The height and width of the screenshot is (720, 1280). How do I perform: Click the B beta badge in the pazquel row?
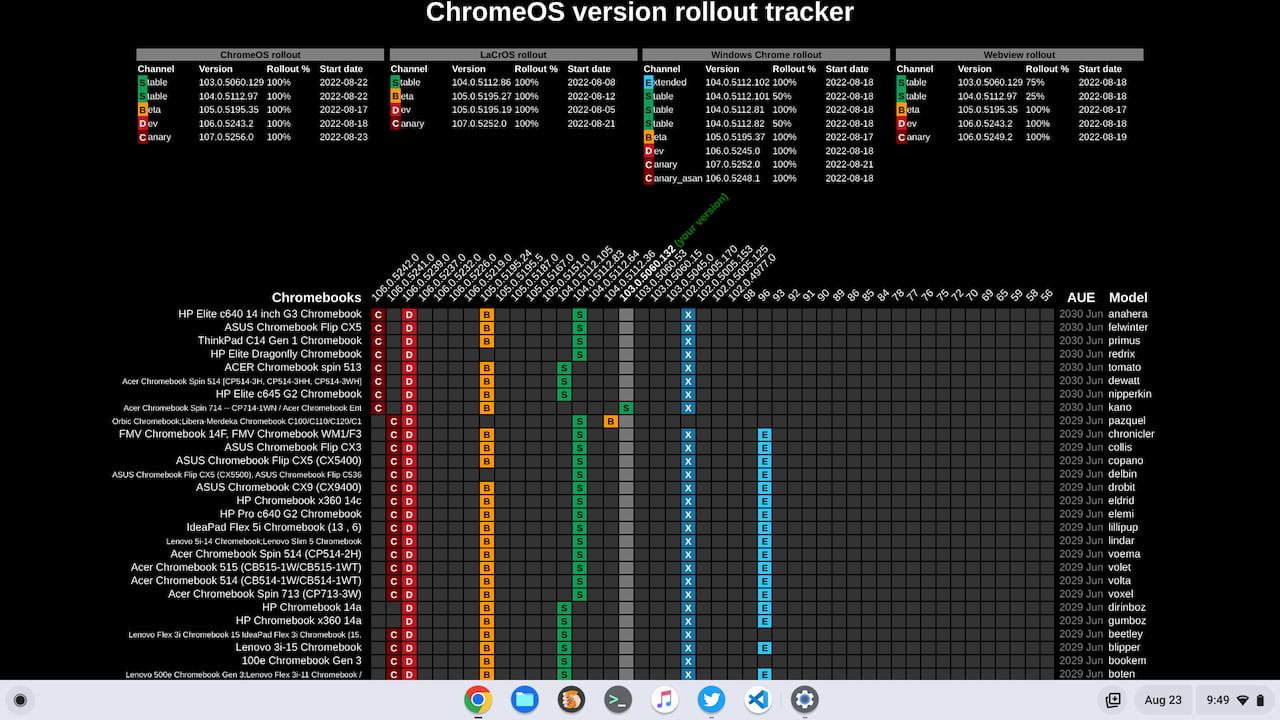[x=610, y=421]
